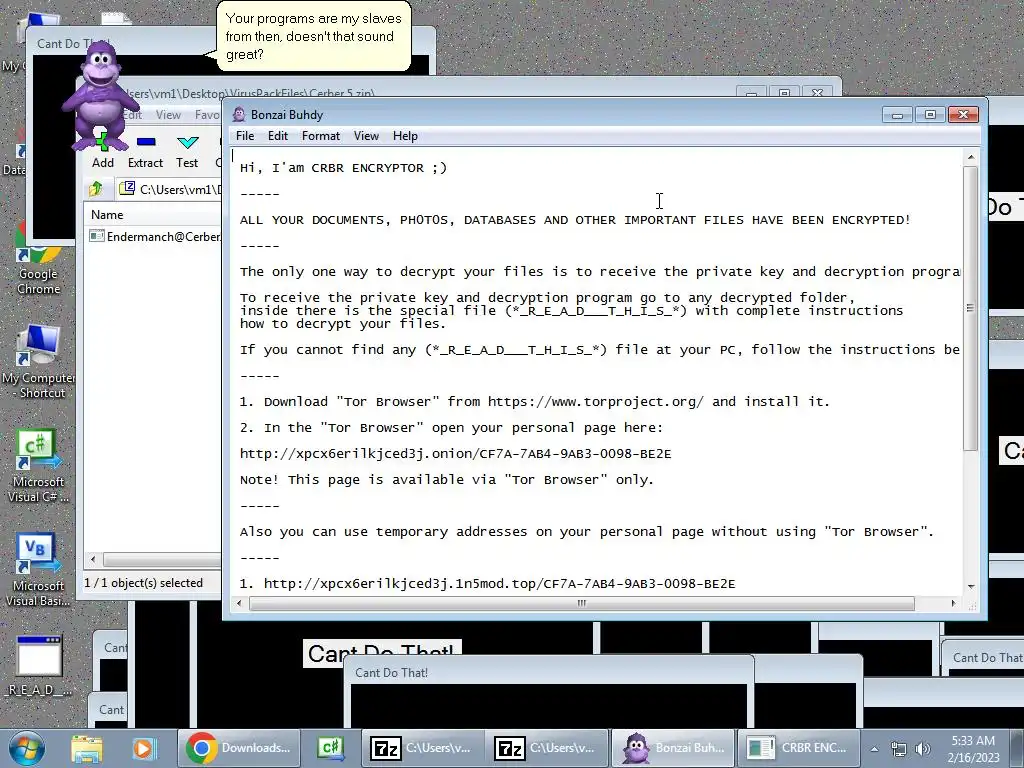Screen dimensions: 1024x768
Task: Click the 'Hi, I'am CRBR ENCRYPTOR' line
Action: pyautogui.click(x=344, y=168)
